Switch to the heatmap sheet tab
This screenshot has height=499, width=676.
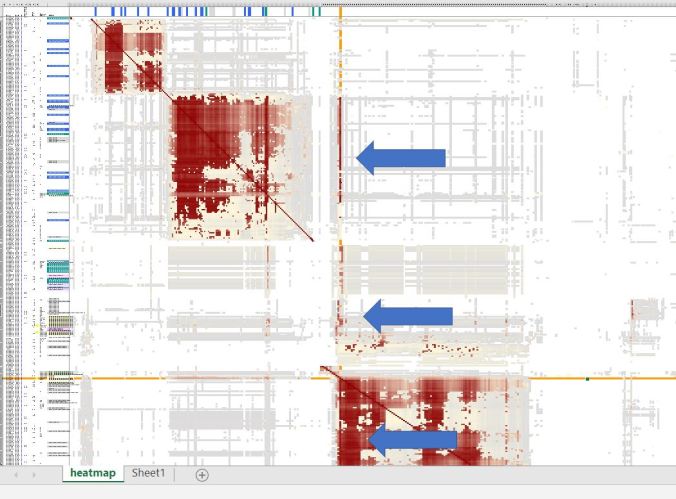tap(92, 473)
